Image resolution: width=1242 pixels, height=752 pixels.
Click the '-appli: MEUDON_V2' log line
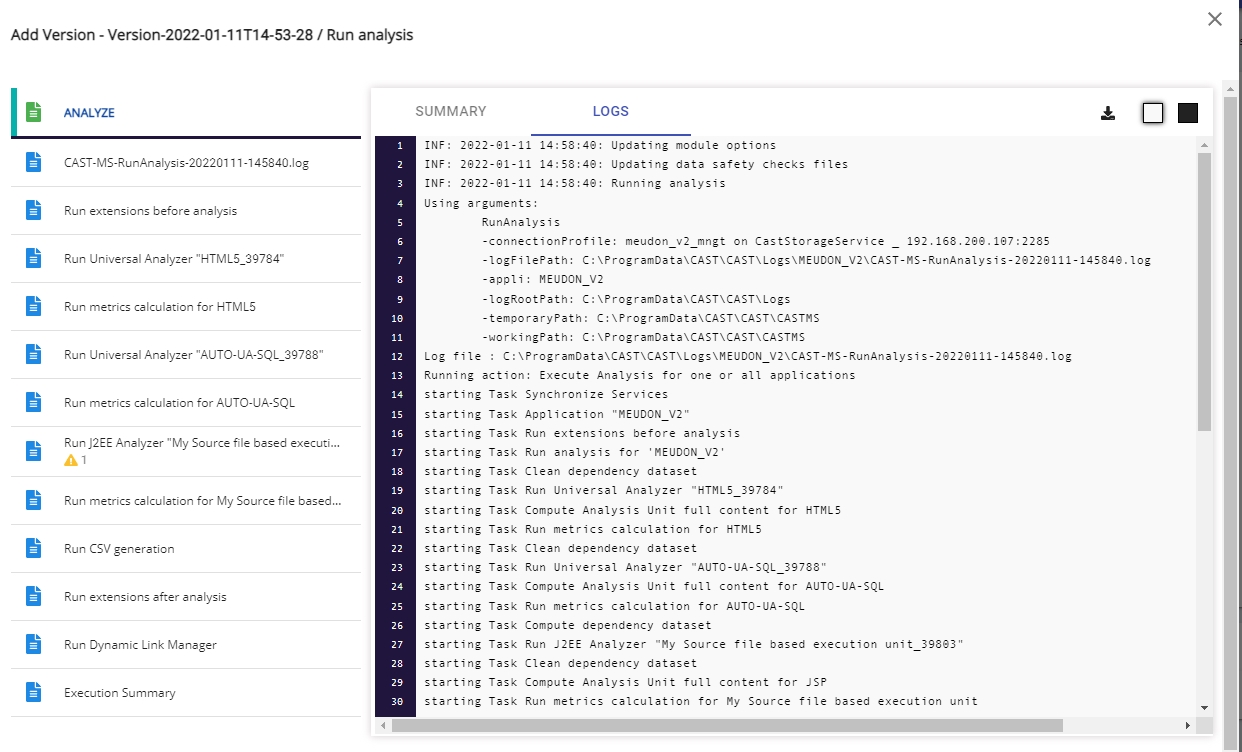pos(542,278)
